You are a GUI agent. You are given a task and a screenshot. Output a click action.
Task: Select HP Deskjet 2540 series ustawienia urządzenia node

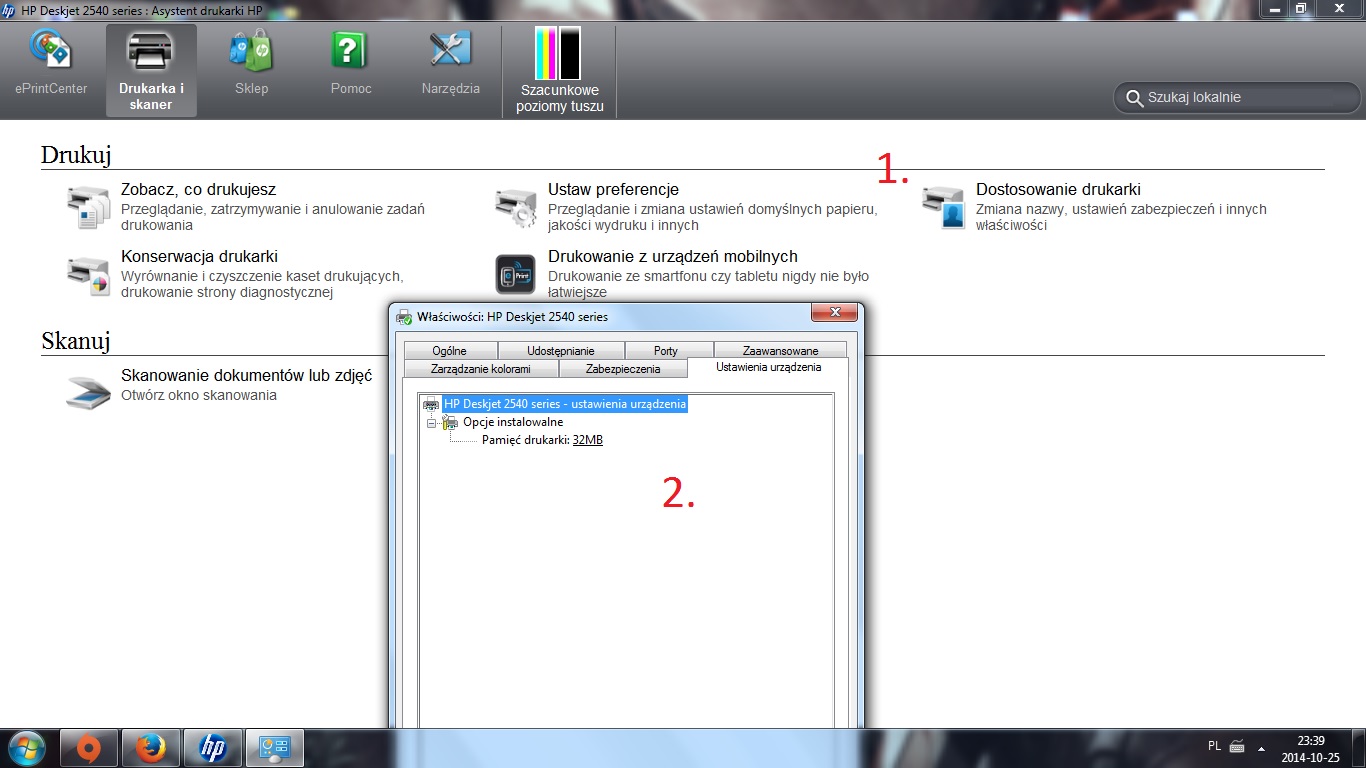(565, 404)
